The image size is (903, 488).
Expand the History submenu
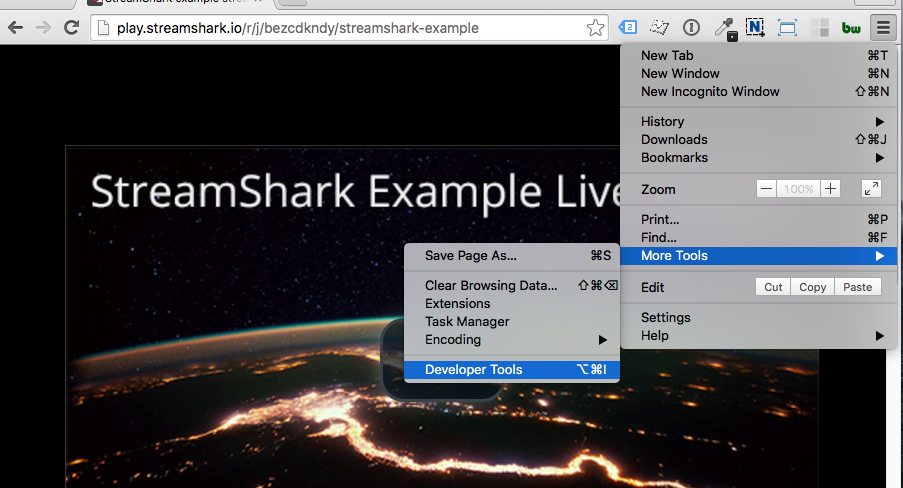pyautogui.click(x=758, y=122)
